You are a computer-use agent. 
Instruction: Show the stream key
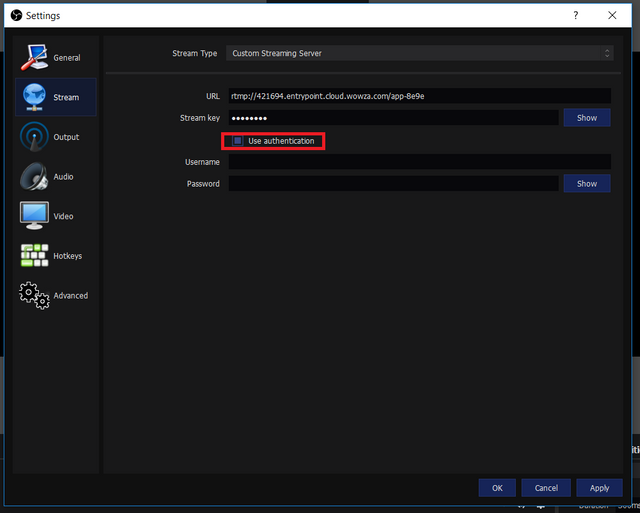click(x=587, y=118)
